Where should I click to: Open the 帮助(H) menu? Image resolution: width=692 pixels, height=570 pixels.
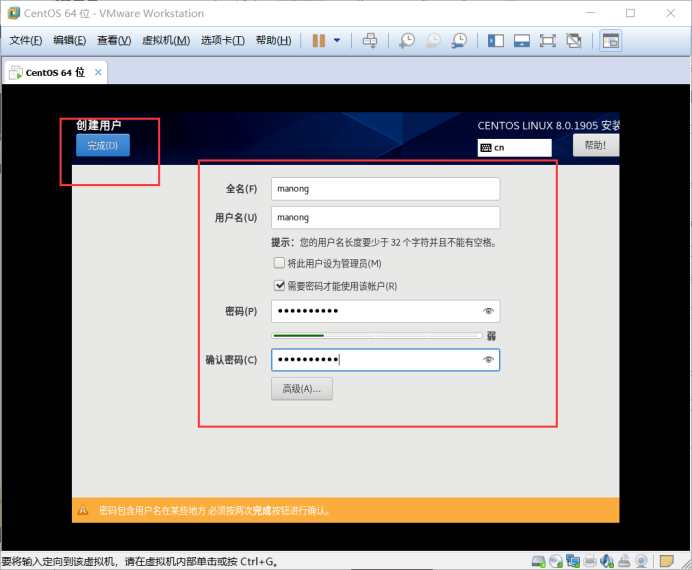pyautogui.click(x=274, y=41)
